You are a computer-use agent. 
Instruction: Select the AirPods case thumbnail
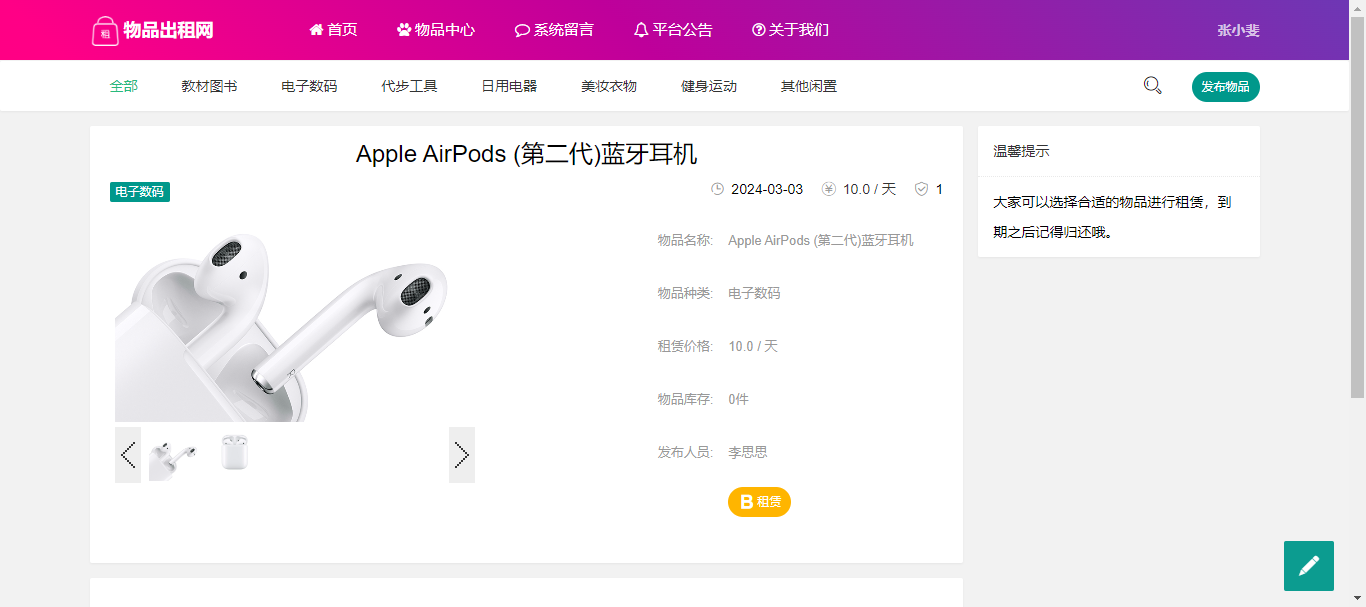tap(234, 454)
